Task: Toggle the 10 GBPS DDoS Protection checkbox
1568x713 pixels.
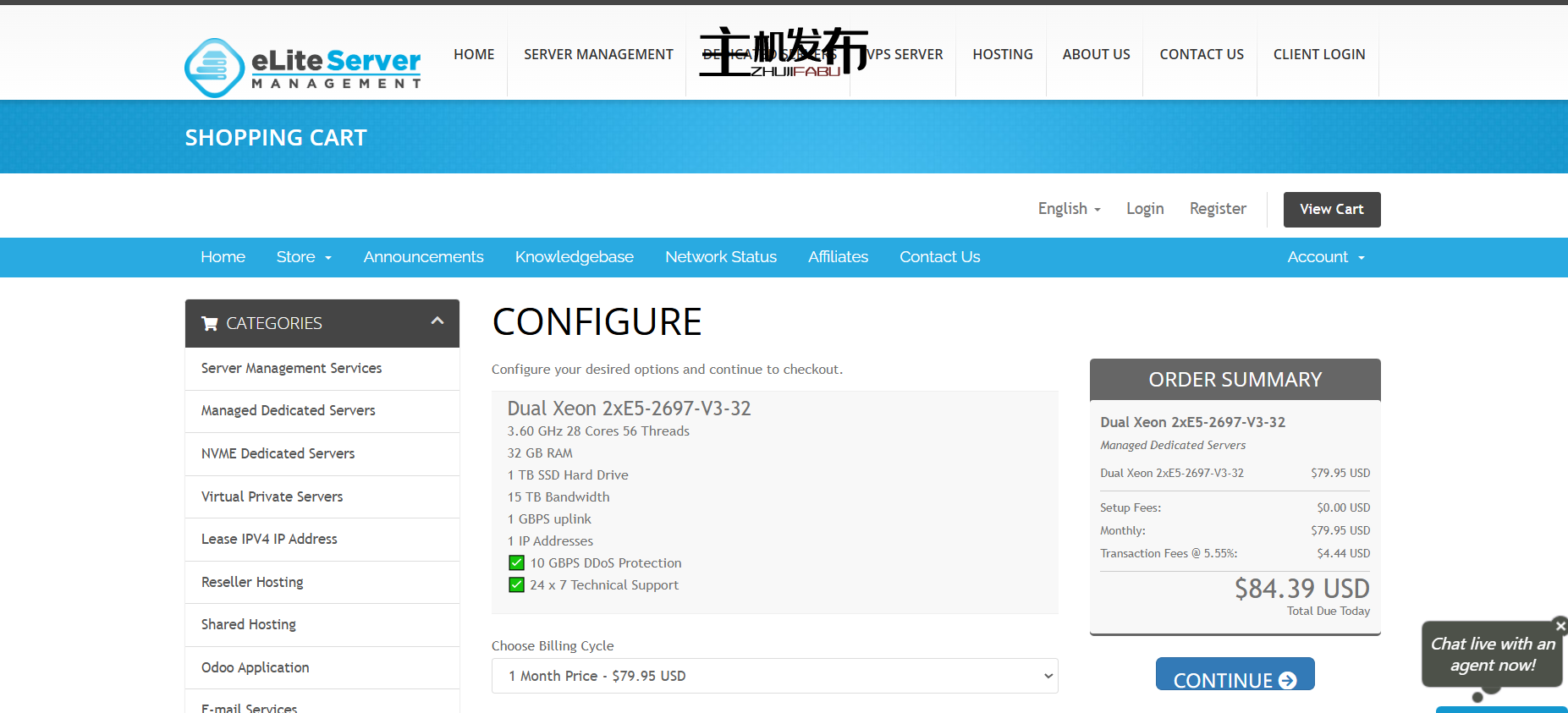Action: (x=516, y=563)
